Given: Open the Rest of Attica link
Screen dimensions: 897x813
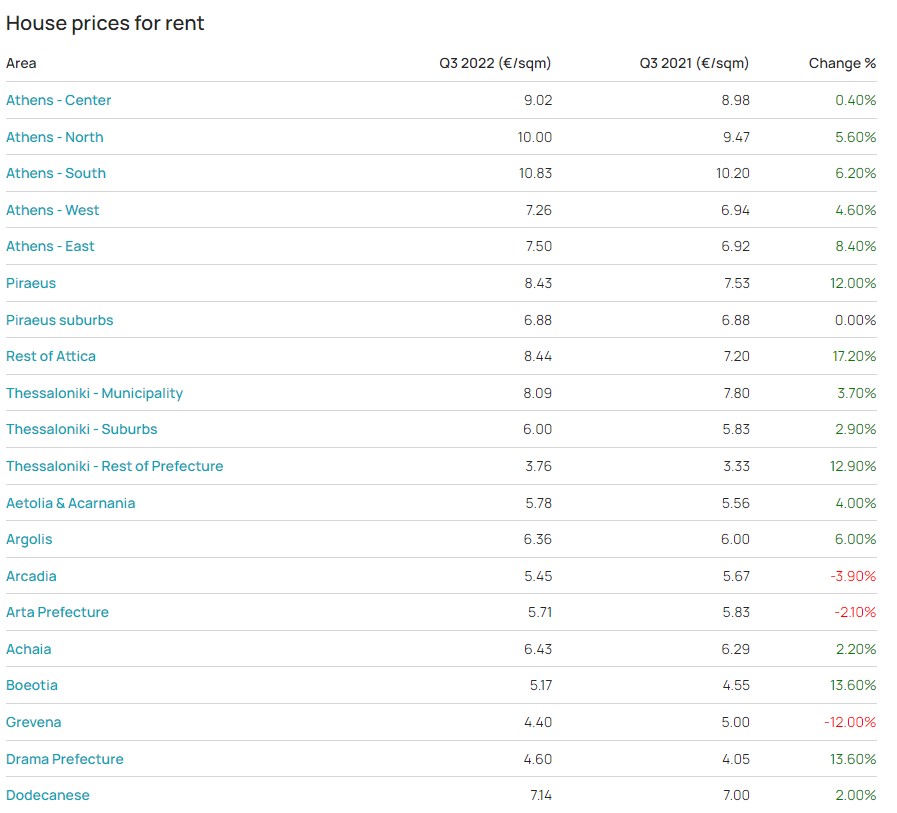Looking at the screenshot, I should pos(51,356).
